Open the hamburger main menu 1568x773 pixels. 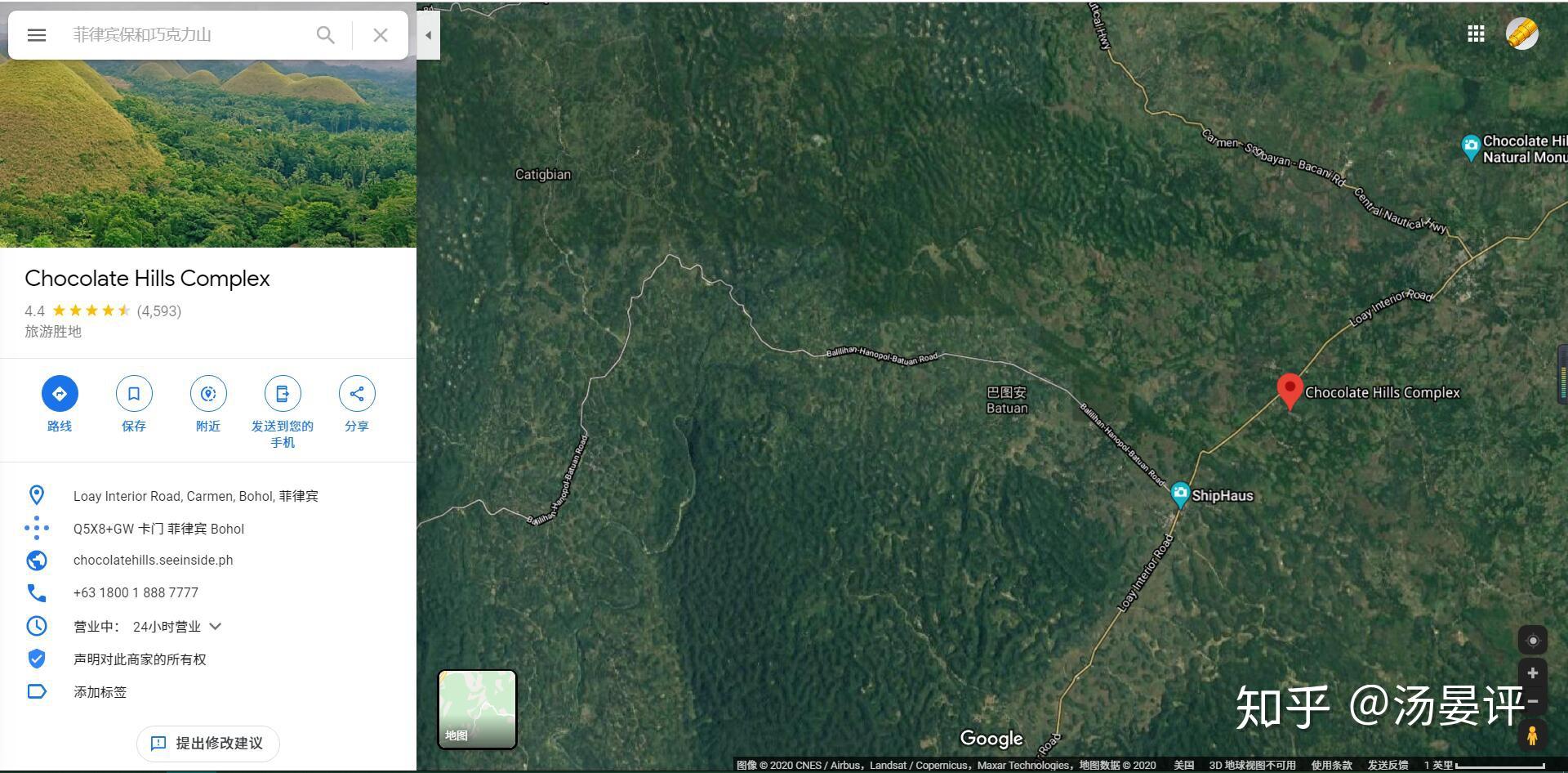point(37,35)
